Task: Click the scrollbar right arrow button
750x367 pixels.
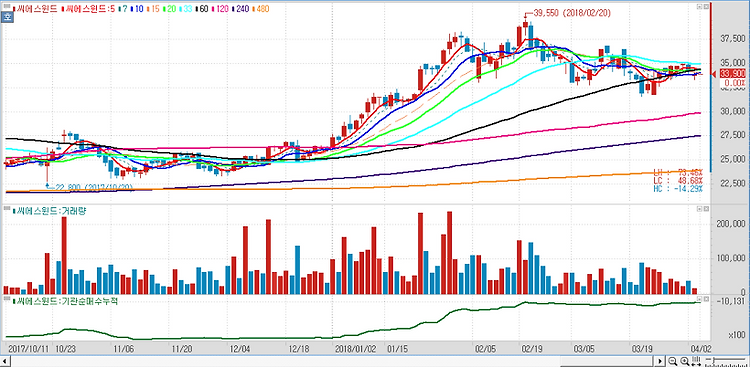Action: (x=660, y=361)
